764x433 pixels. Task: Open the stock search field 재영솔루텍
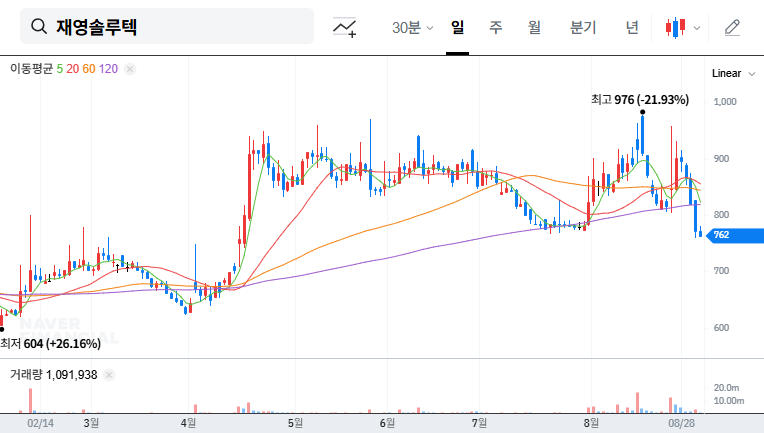(167, 26)
